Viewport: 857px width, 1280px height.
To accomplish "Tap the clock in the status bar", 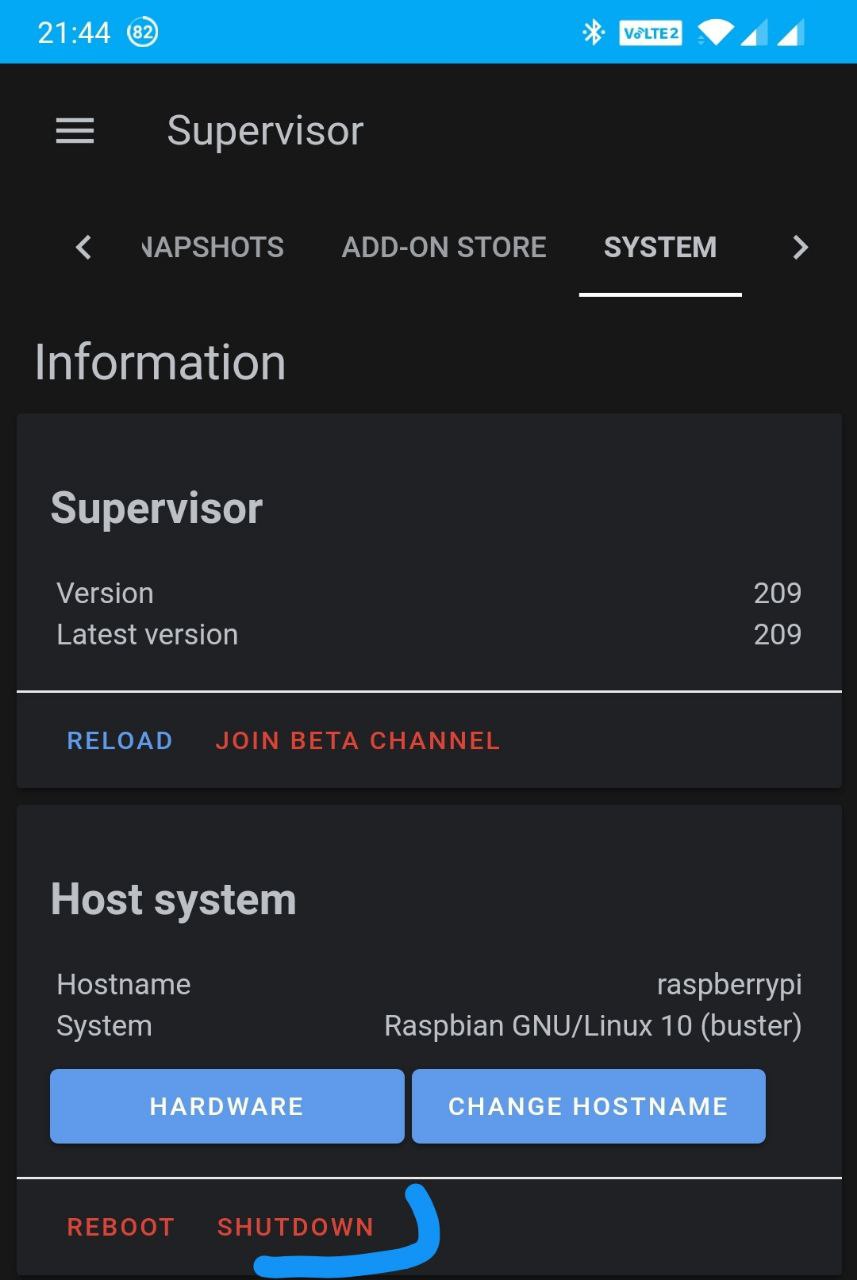I will tap(73, 33).
